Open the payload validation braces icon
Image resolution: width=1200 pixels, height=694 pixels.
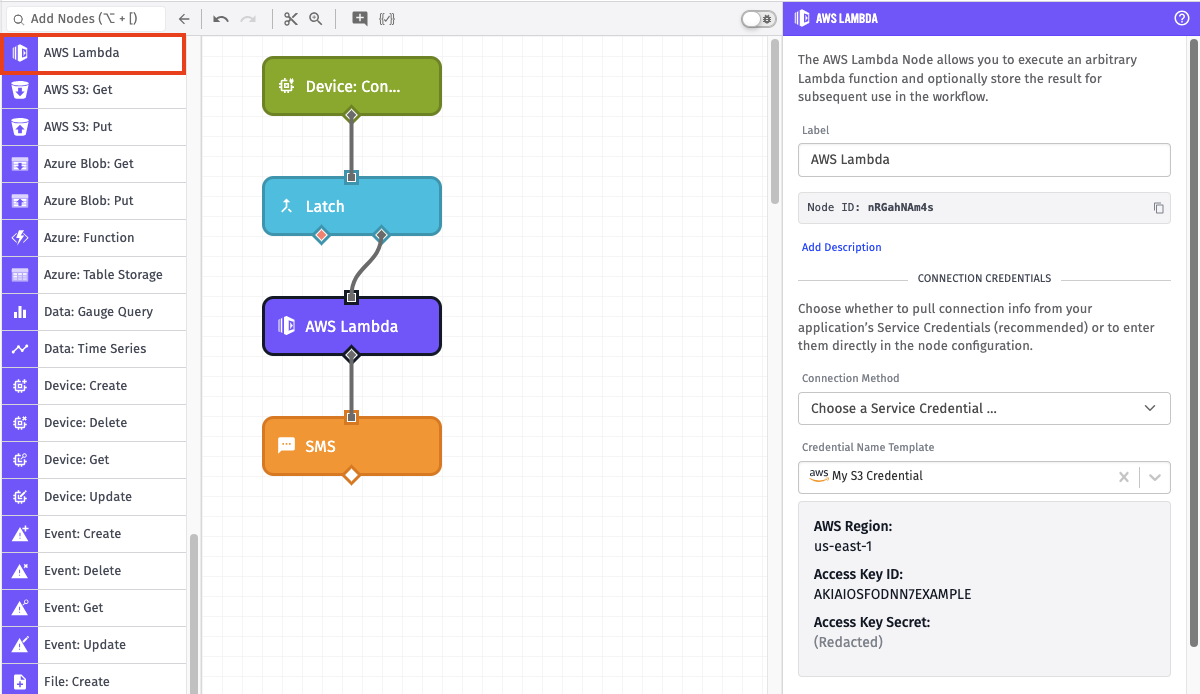387,18
